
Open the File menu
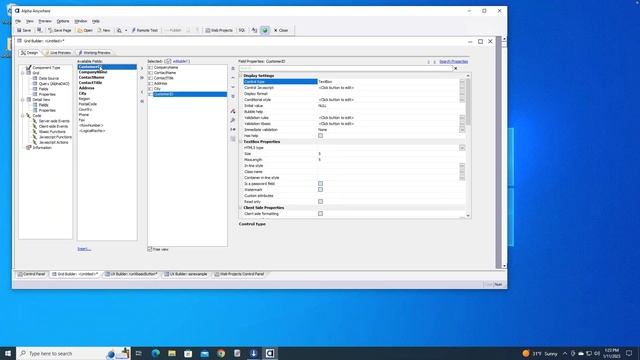click(x=18, y=21)
